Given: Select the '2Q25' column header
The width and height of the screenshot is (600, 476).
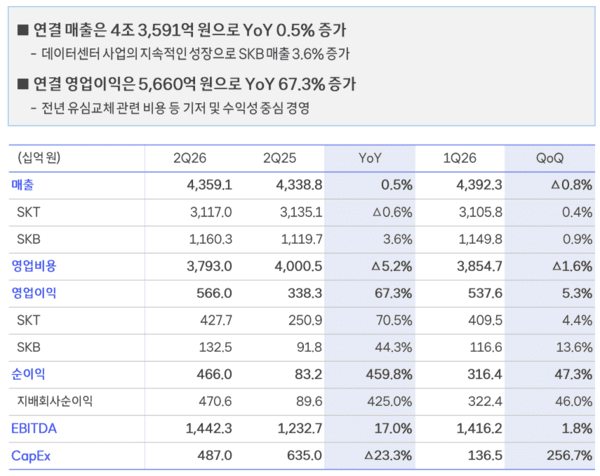Looking at the screenshot, I should point(279,158).
